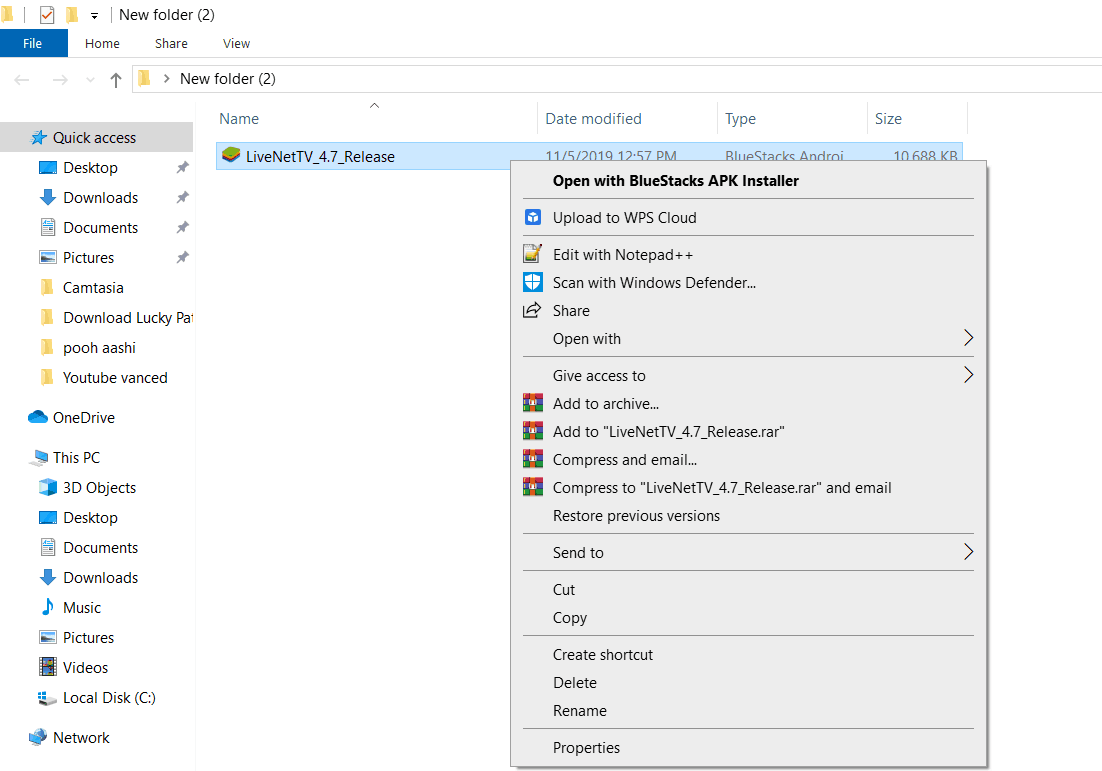
Task: Click the This PC computer icon
Action: click(x=39, y=458)
